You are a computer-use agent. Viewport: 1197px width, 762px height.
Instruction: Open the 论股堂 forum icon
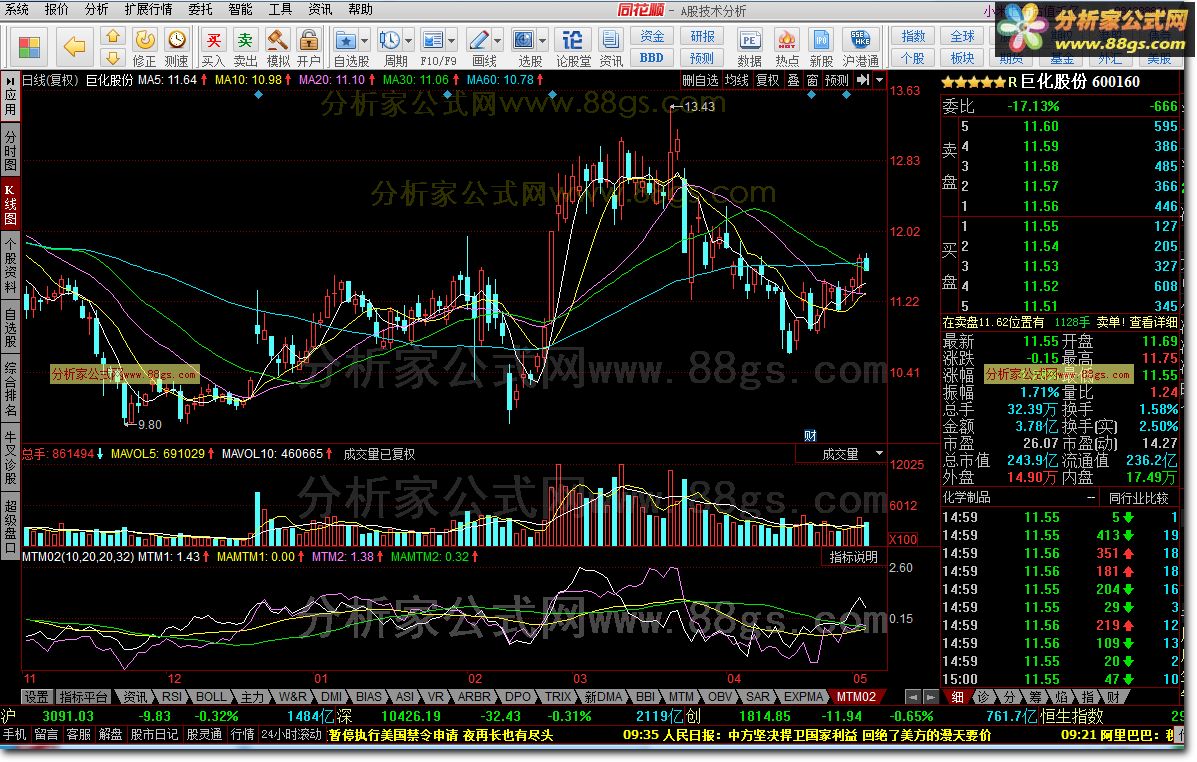click(x=572, y=40)
